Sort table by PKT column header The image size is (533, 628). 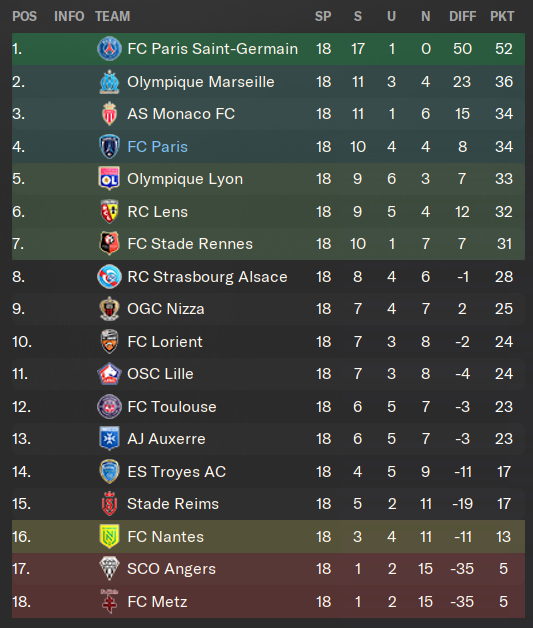pos(502,16)
